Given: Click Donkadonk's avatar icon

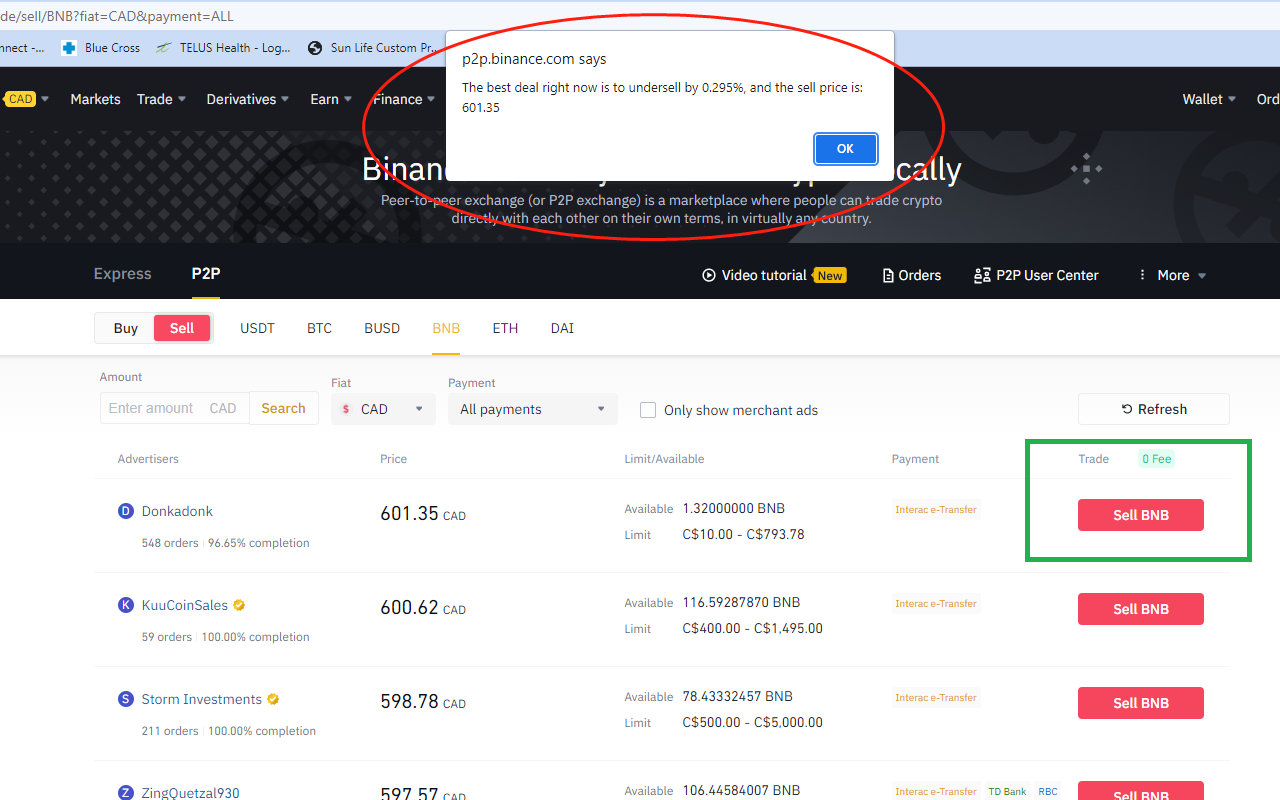Looking at the screenshot, I should tap(125, 510).
